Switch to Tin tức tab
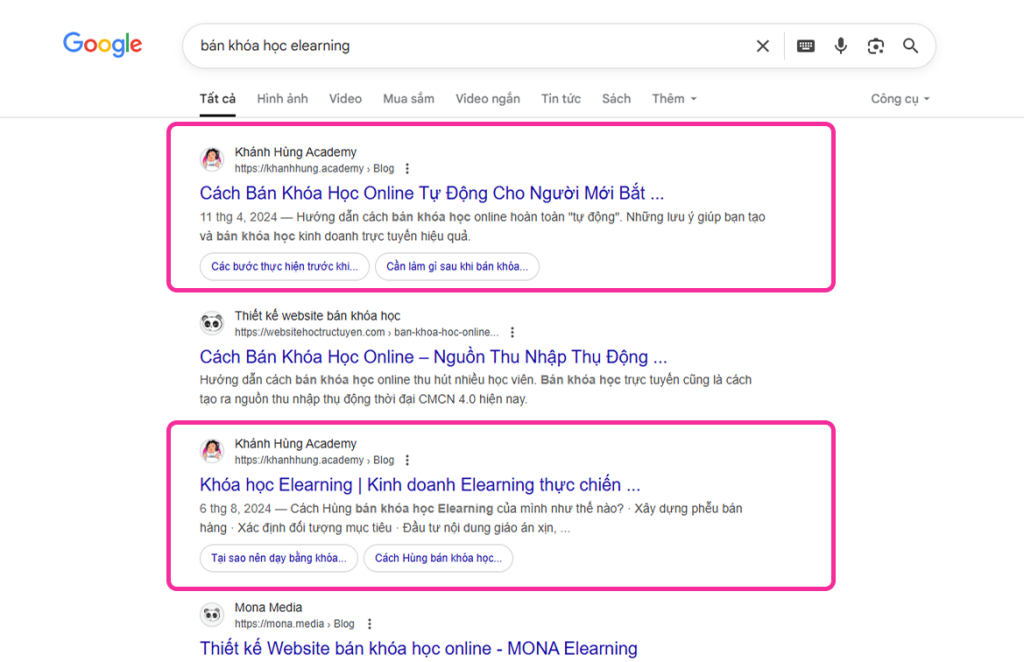 560,99
